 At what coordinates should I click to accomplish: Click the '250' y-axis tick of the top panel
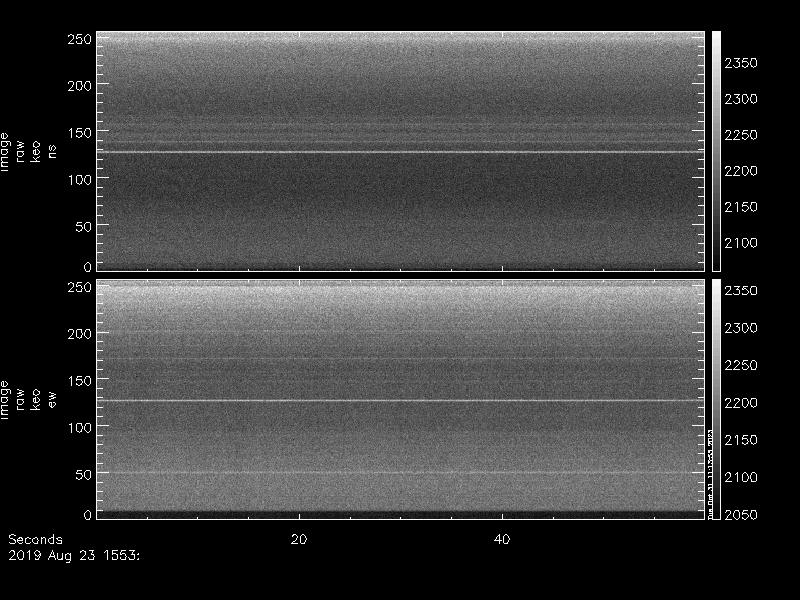pyautogui.click(x=79, y=39)
